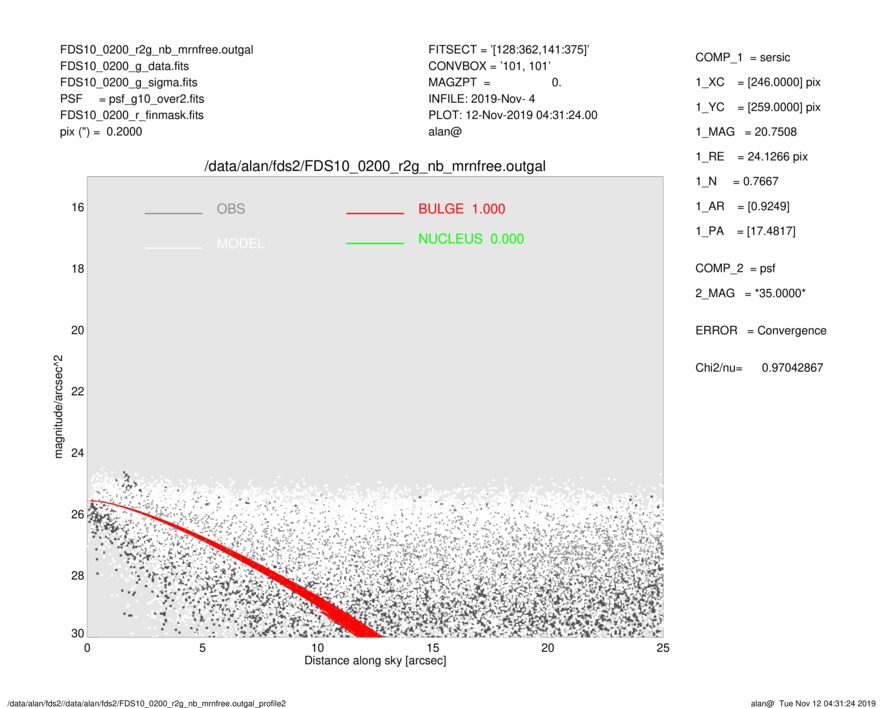The width and height of the screenshot is (885, 708).
Task: Click the x-axis tick label 25
Action: pos(663,648)
